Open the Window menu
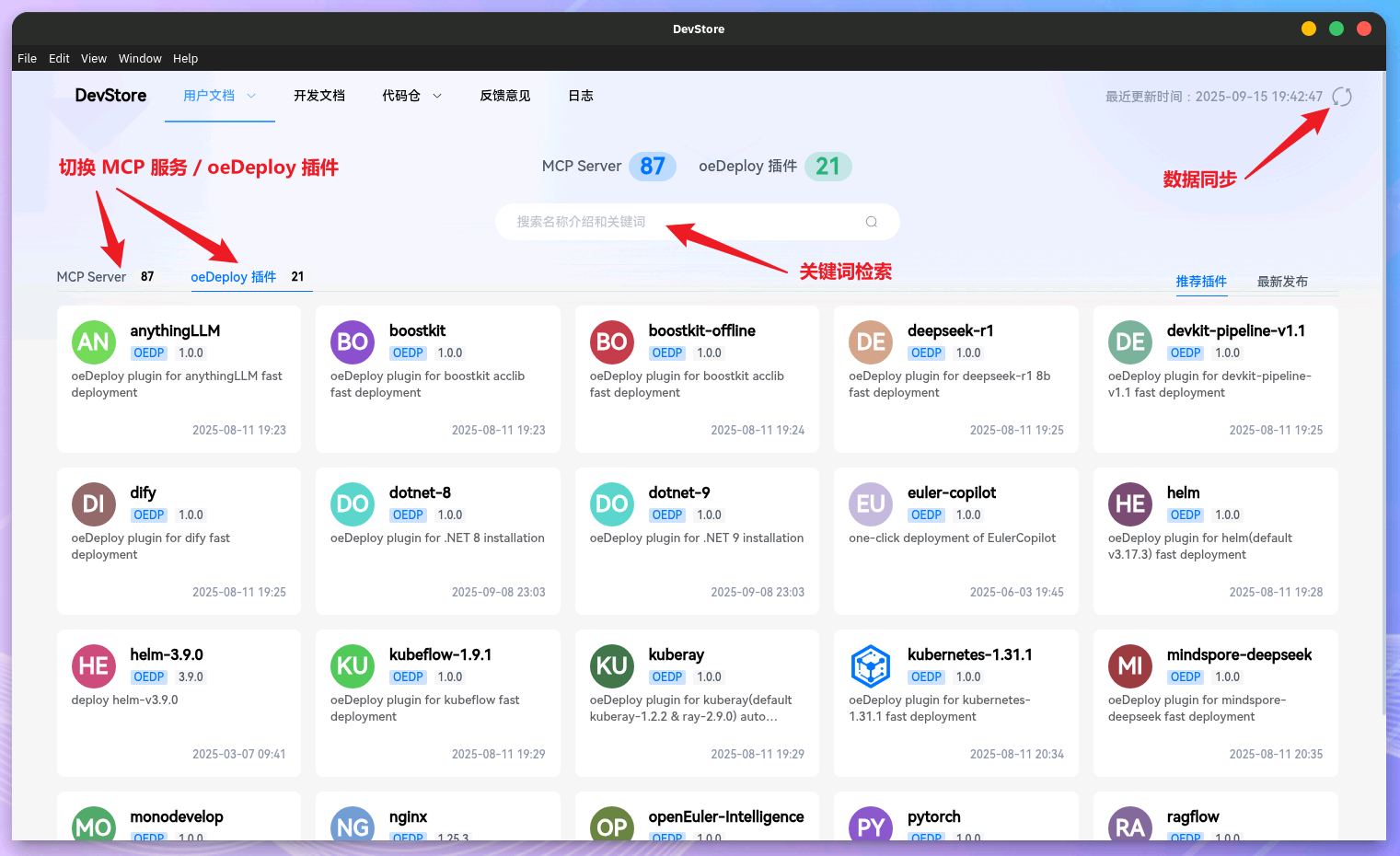The height and width of the screenshot is (856, 1400). coord(140,58)
